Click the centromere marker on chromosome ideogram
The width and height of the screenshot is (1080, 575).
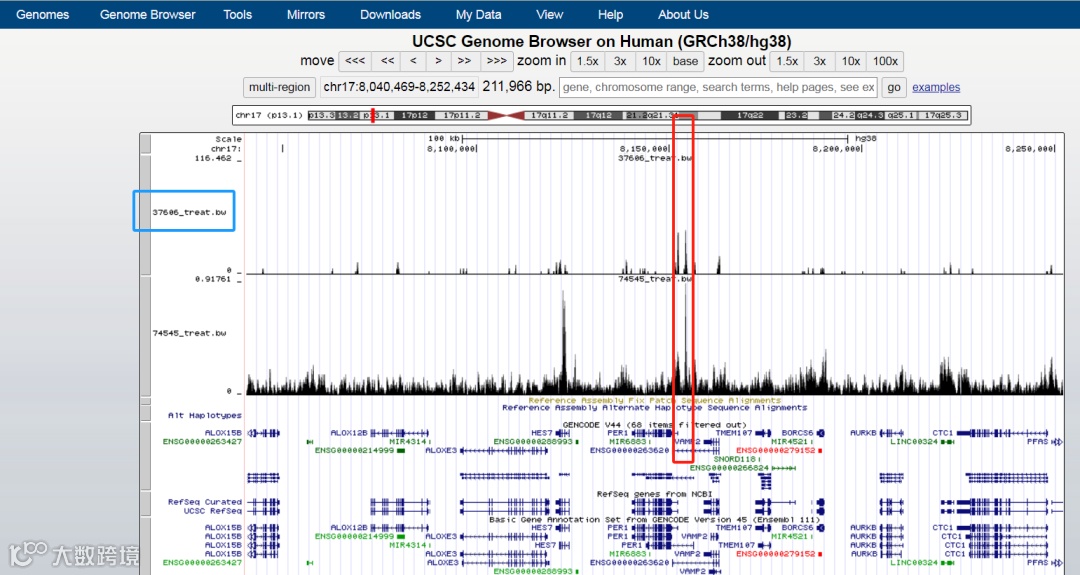[506, 115]
